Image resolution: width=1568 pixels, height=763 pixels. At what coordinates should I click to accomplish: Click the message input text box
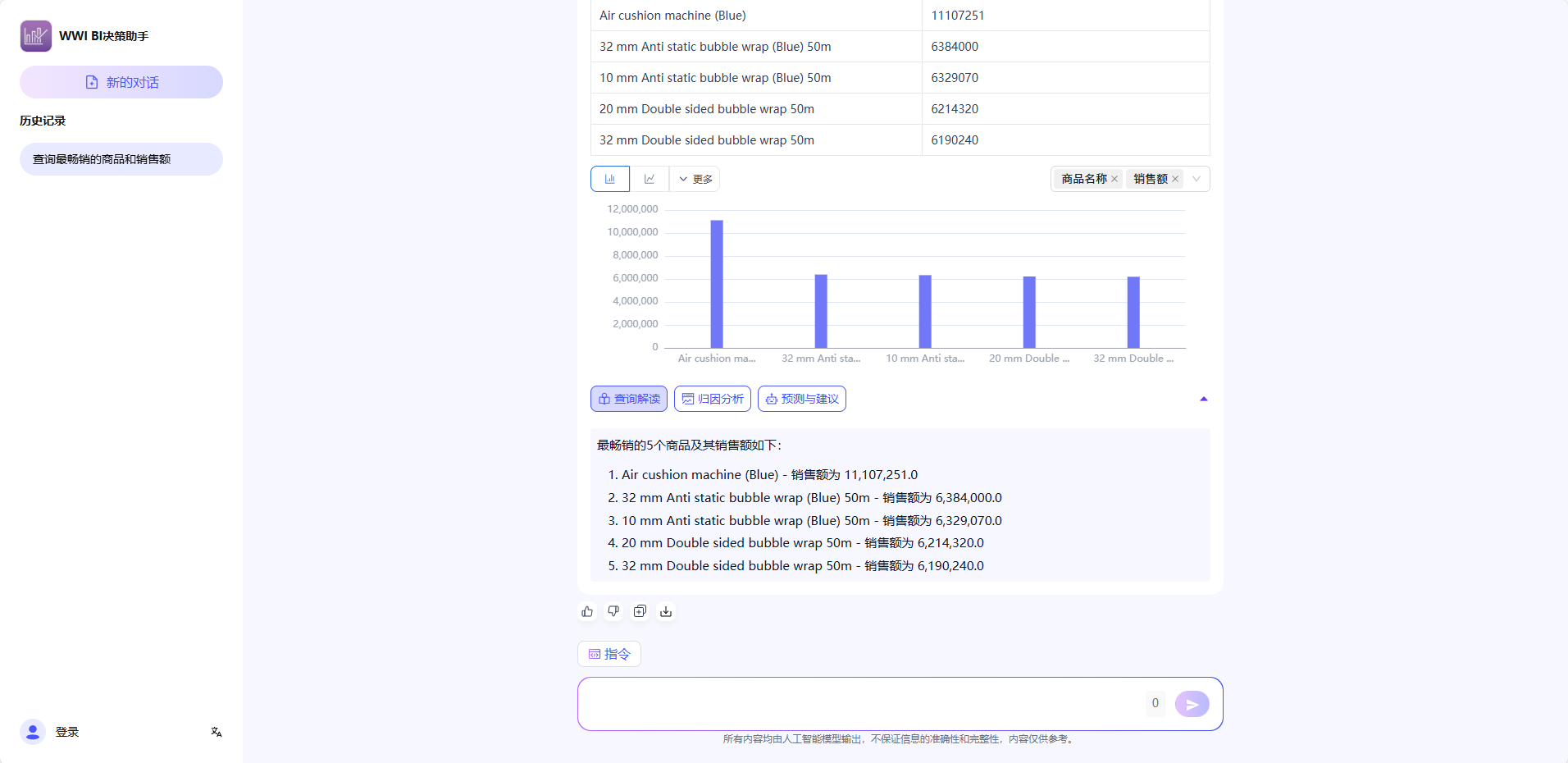(861, 703)
